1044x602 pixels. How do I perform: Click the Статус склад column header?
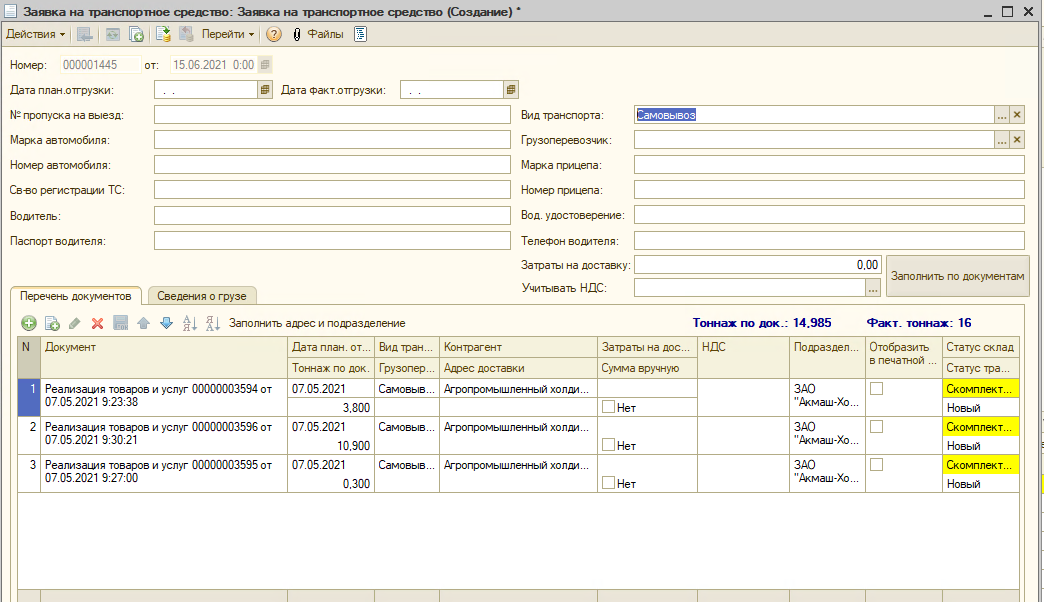click(x=980, y=347)
